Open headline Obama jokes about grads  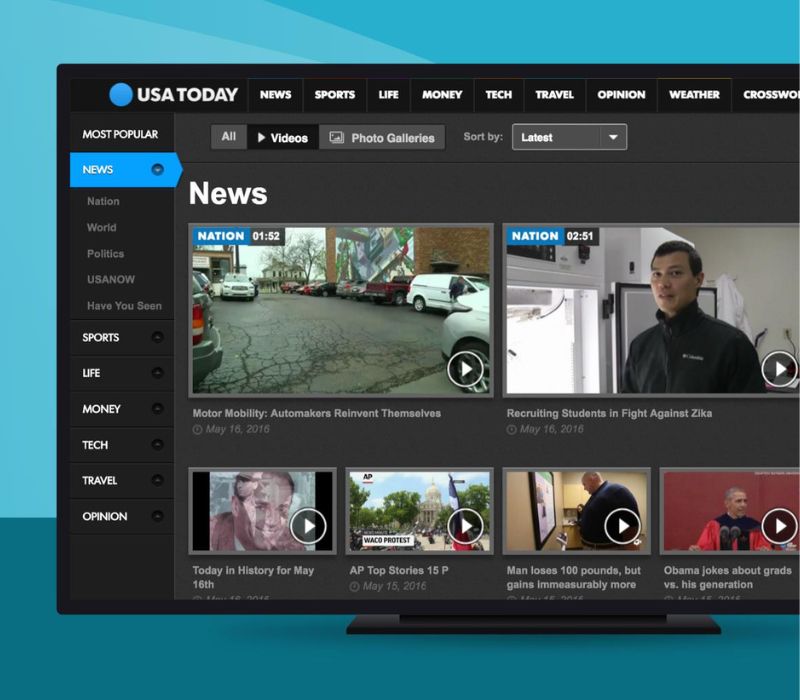point(728,577)
